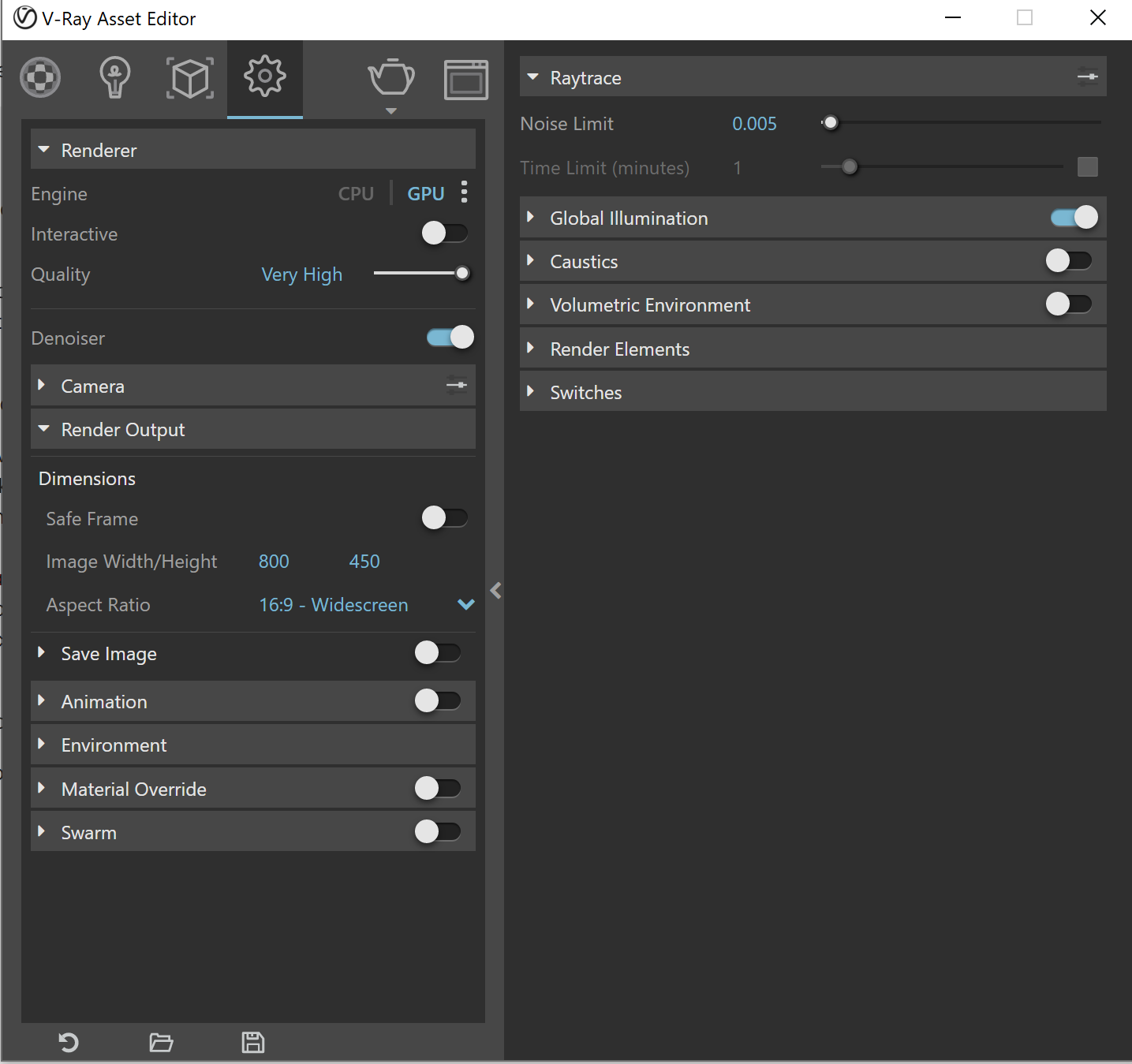Click the 16:9 - Widescreen value
This screenshot has width=1132, height=1064.
[x=334, y=605]
